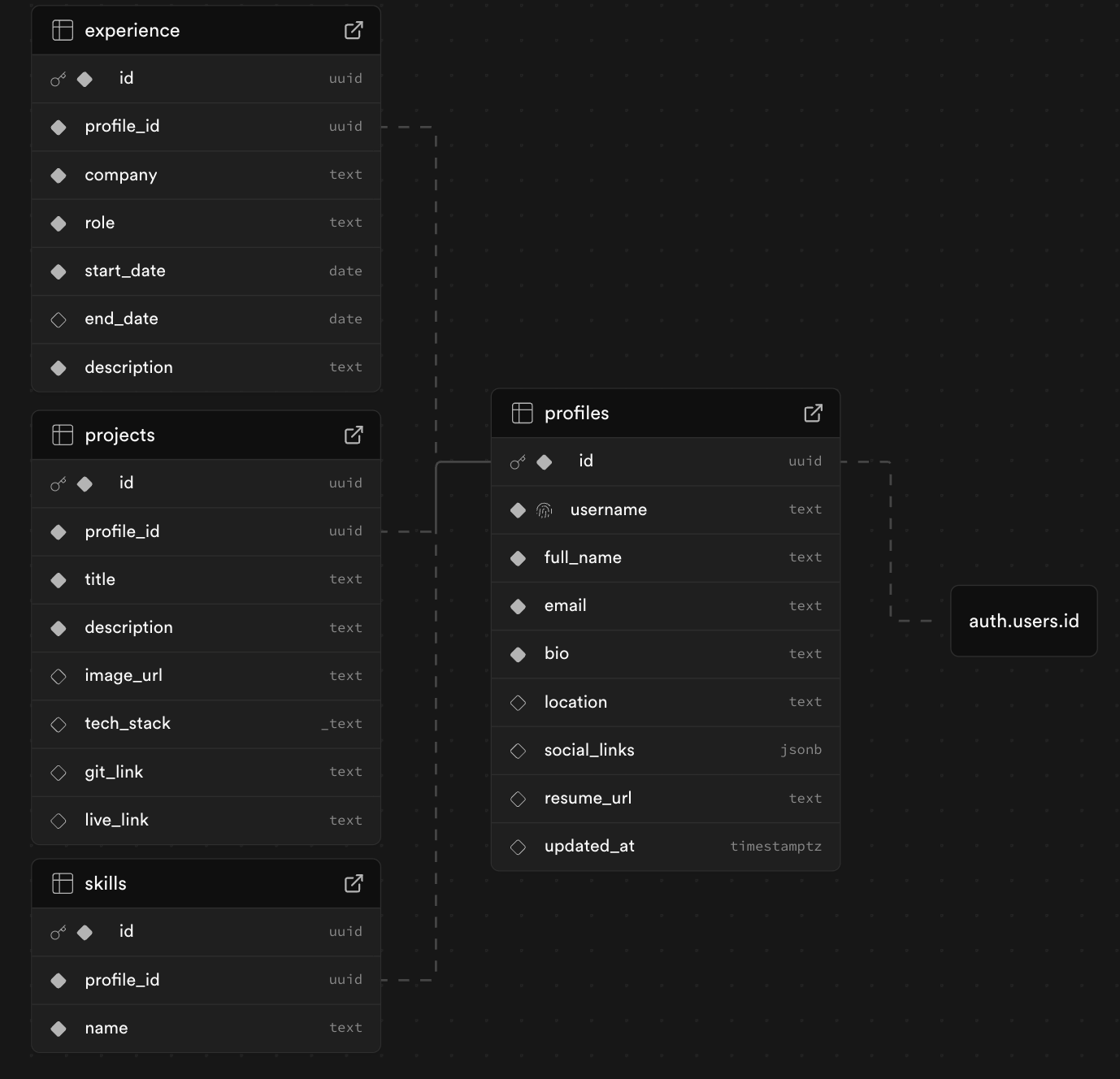Open the skills table using its external link icon
Screen dimensions: 1120x1079
point(354,883)
